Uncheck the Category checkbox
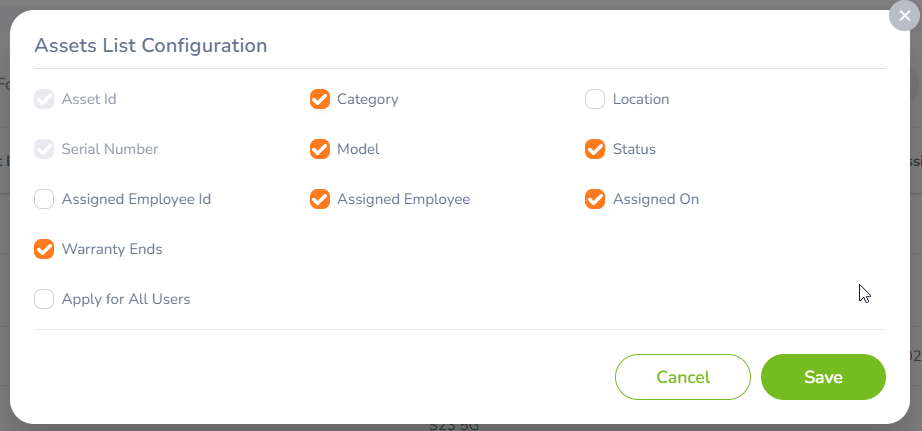The width and height of the screenshot is (922, 431). pyautogui.click(x=320, y=99)
